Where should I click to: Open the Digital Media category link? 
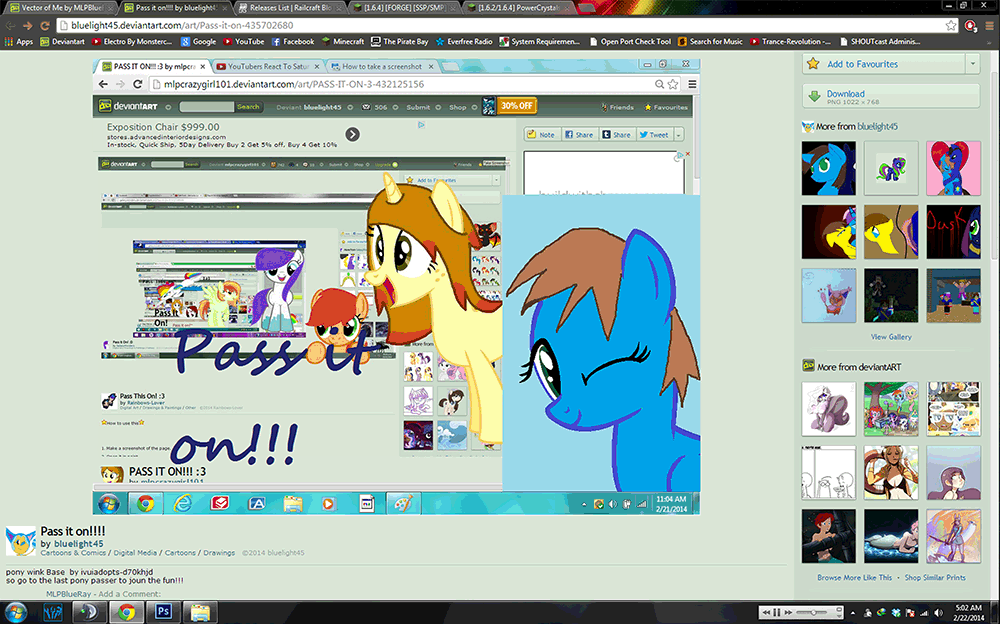pyautogui.click(x=135, y=553)
